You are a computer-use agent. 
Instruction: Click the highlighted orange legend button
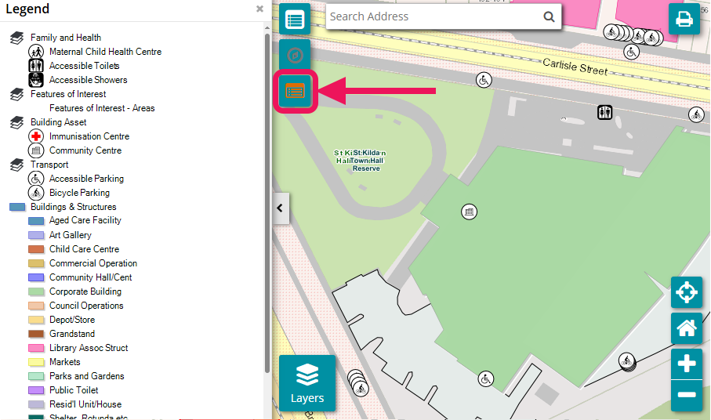coord(295,91)
